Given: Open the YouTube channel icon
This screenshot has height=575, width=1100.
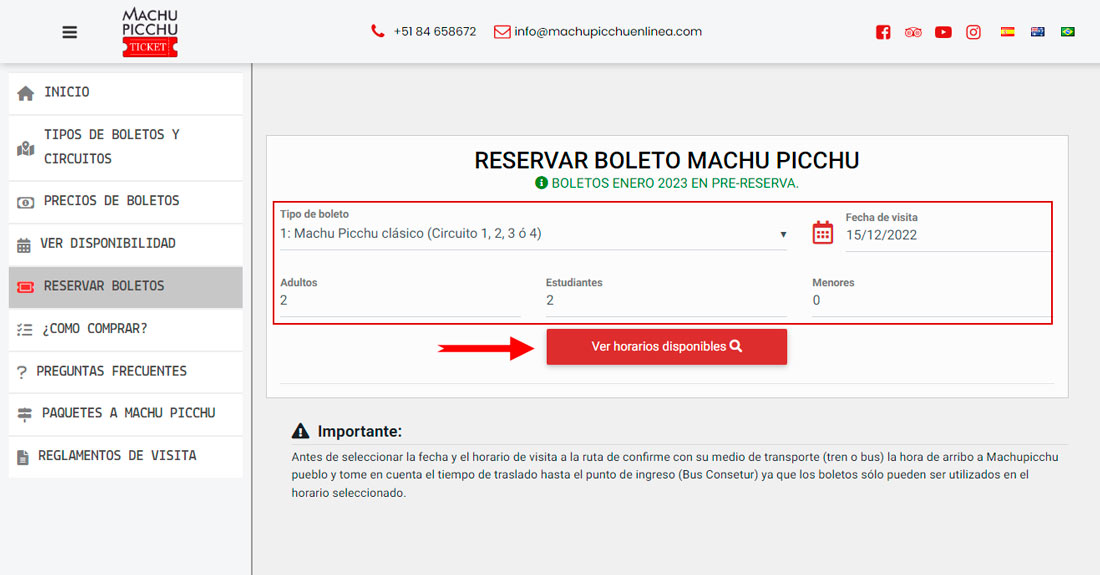Looking at the screenshot, I should point(943,32).
